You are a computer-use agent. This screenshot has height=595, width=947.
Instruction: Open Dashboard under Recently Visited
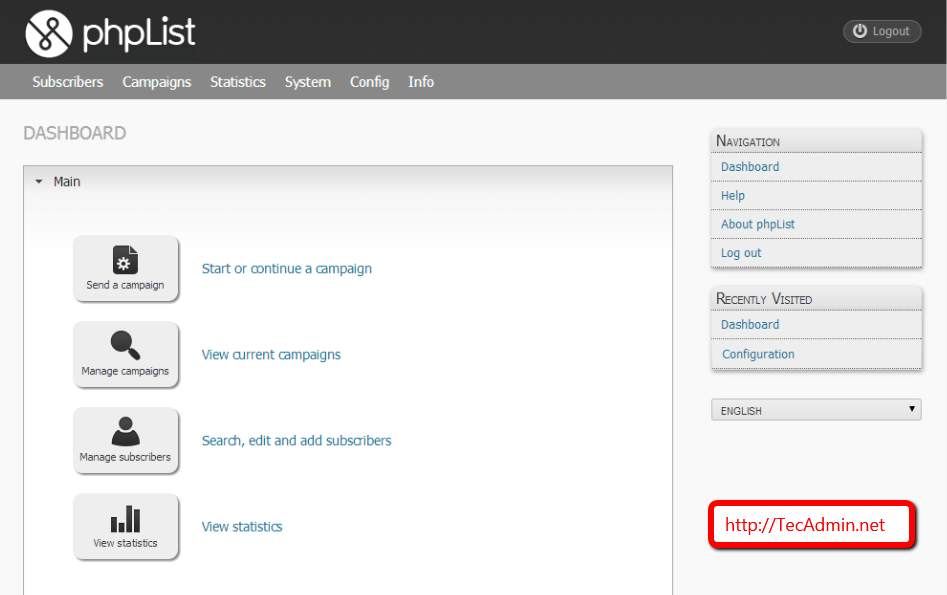click(x=817, y=324)
